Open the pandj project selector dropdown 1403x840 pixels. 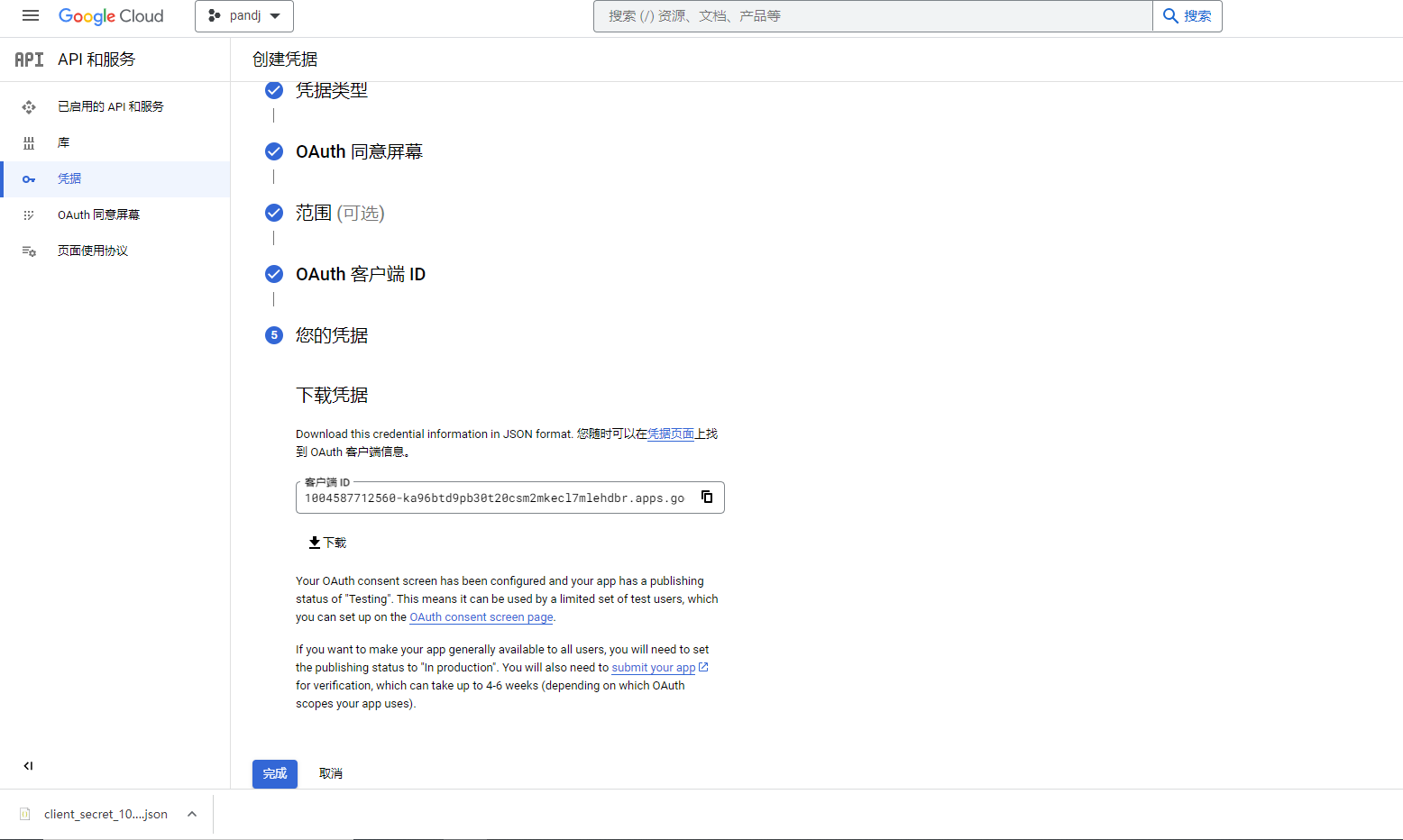tap(244, 16)
